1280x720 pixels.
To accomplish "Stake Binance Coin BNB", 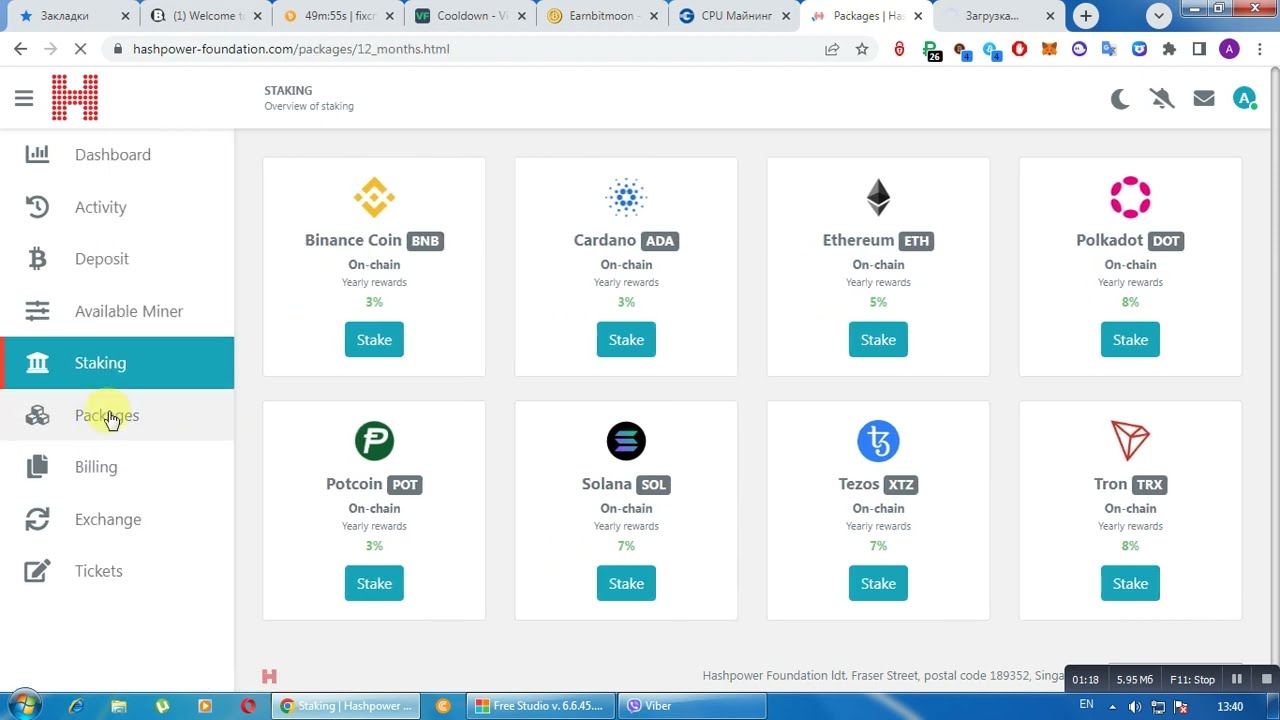I will tap(374, 340).
